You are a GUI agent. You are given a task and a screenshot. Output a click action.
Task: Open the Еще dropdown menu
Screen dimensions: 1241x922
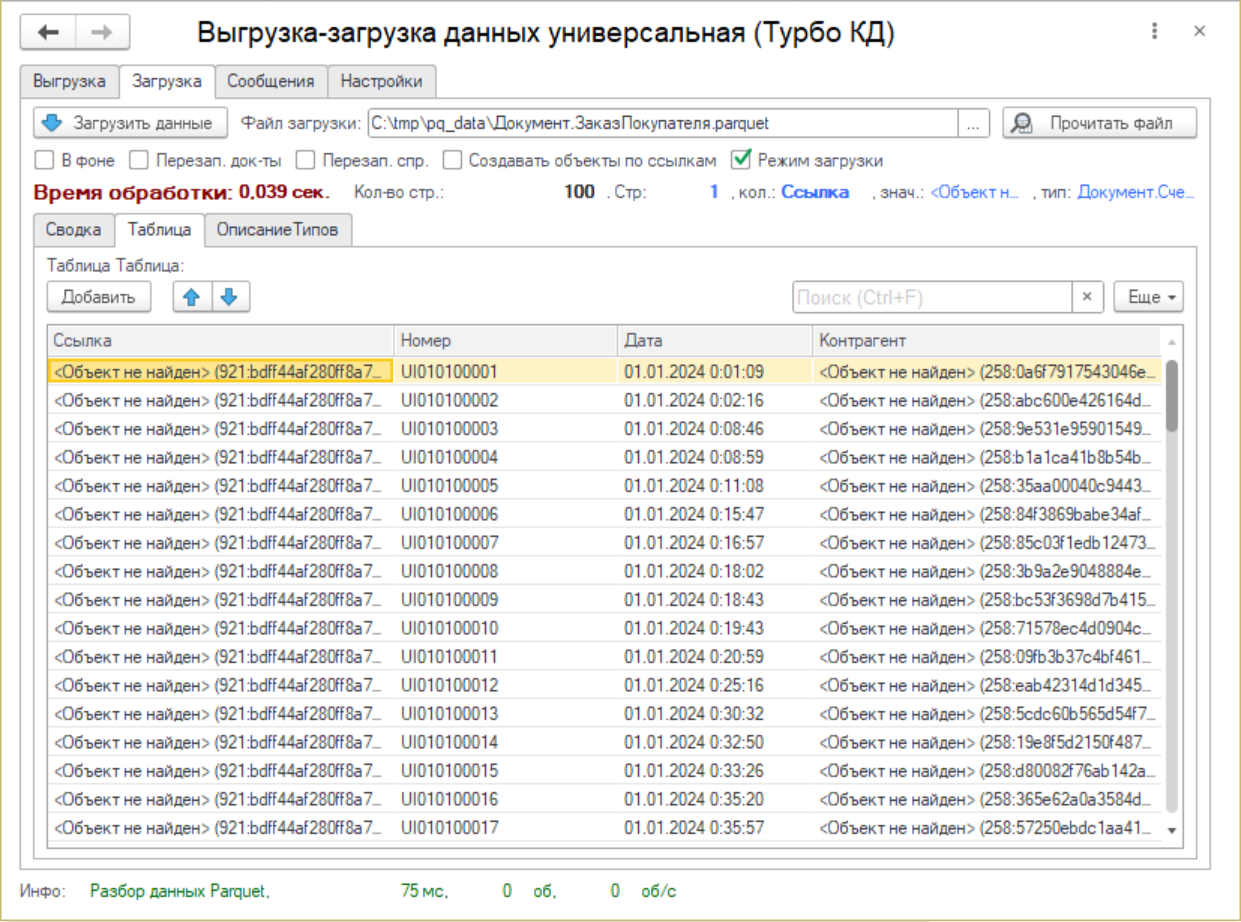1148,296
